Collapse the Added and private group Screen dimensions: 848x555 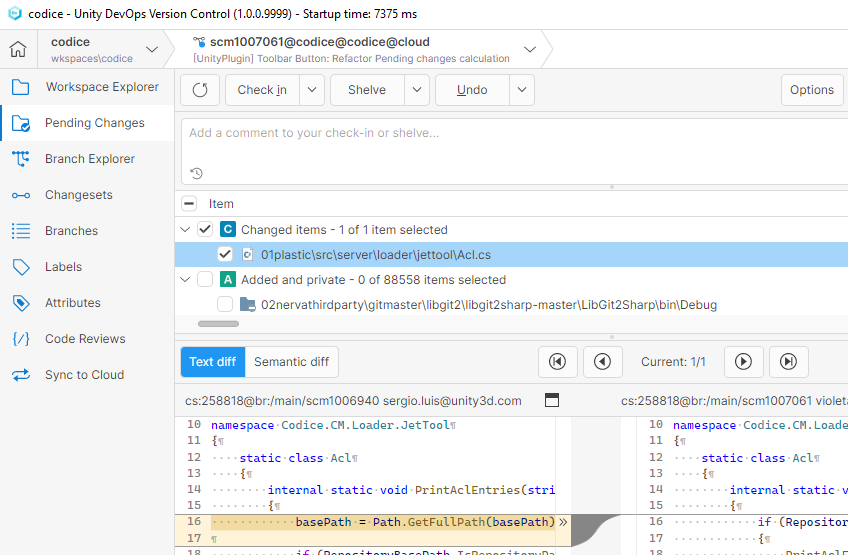pos(186,280)
